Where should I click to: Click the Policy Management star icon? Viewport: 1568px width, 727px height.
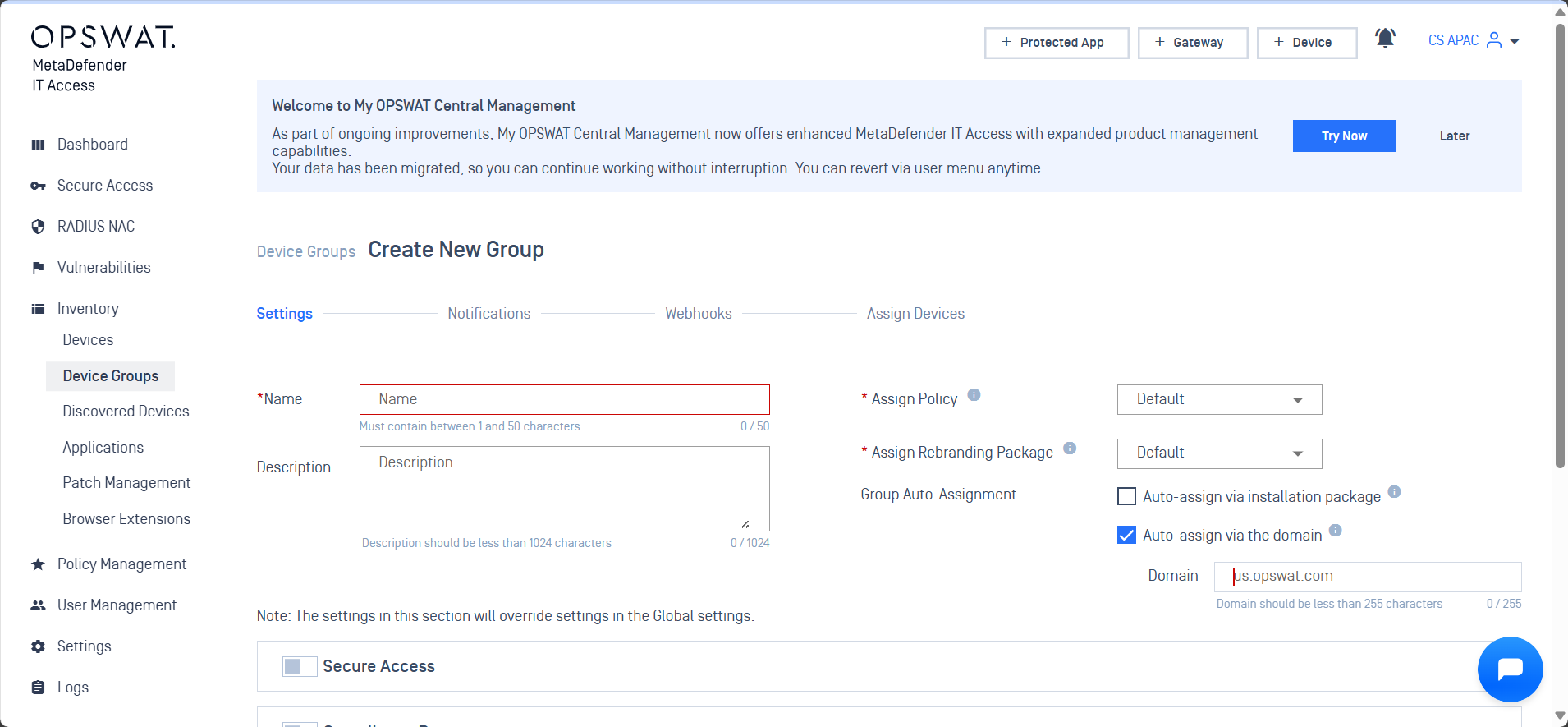[38, 564]
